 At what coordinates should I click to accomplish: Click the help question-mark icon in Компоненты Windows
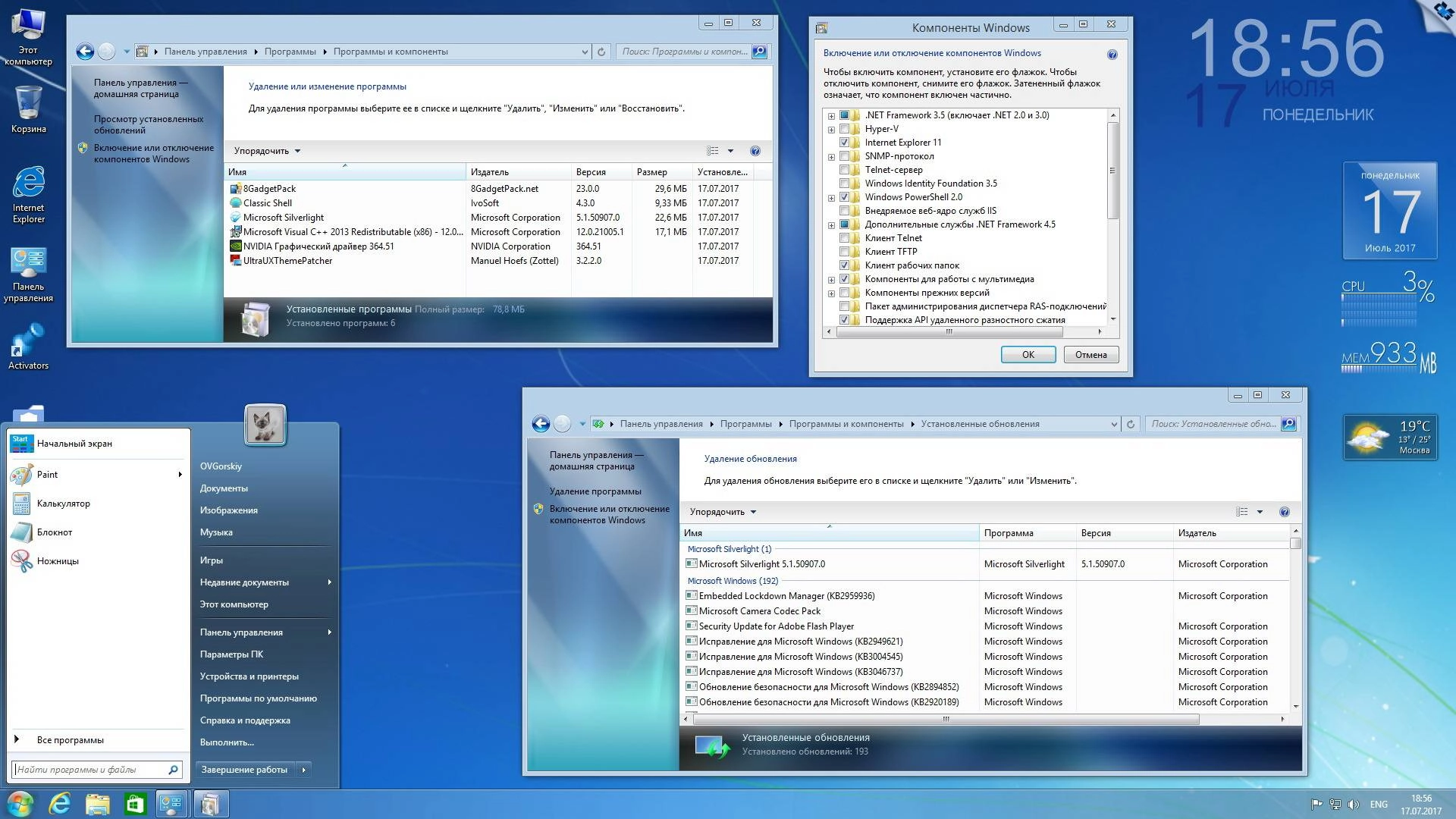click(1112, 54)
